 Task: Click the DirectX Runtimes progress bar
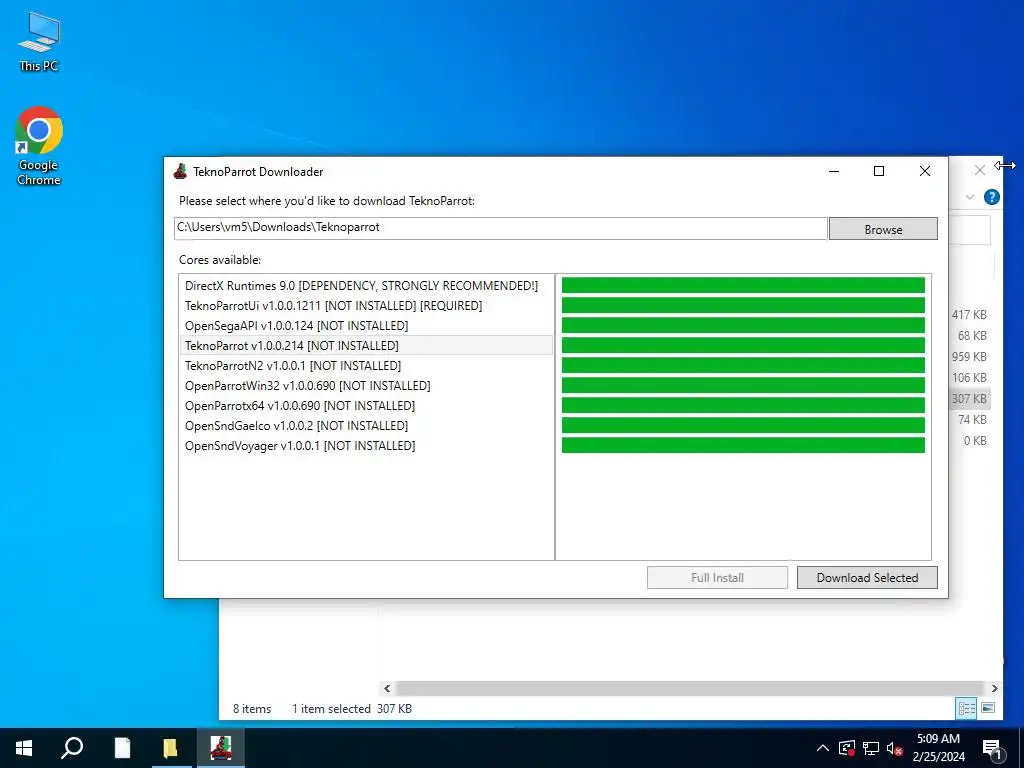click(743, 285)
